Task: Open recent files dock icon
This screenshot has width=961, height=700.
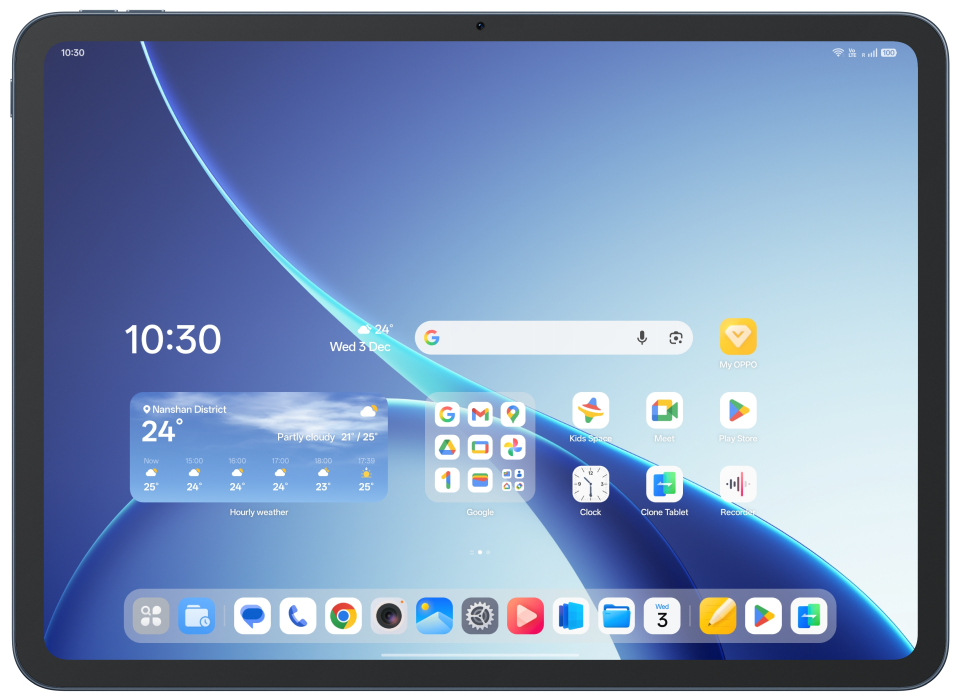Action: coord(197,616)
